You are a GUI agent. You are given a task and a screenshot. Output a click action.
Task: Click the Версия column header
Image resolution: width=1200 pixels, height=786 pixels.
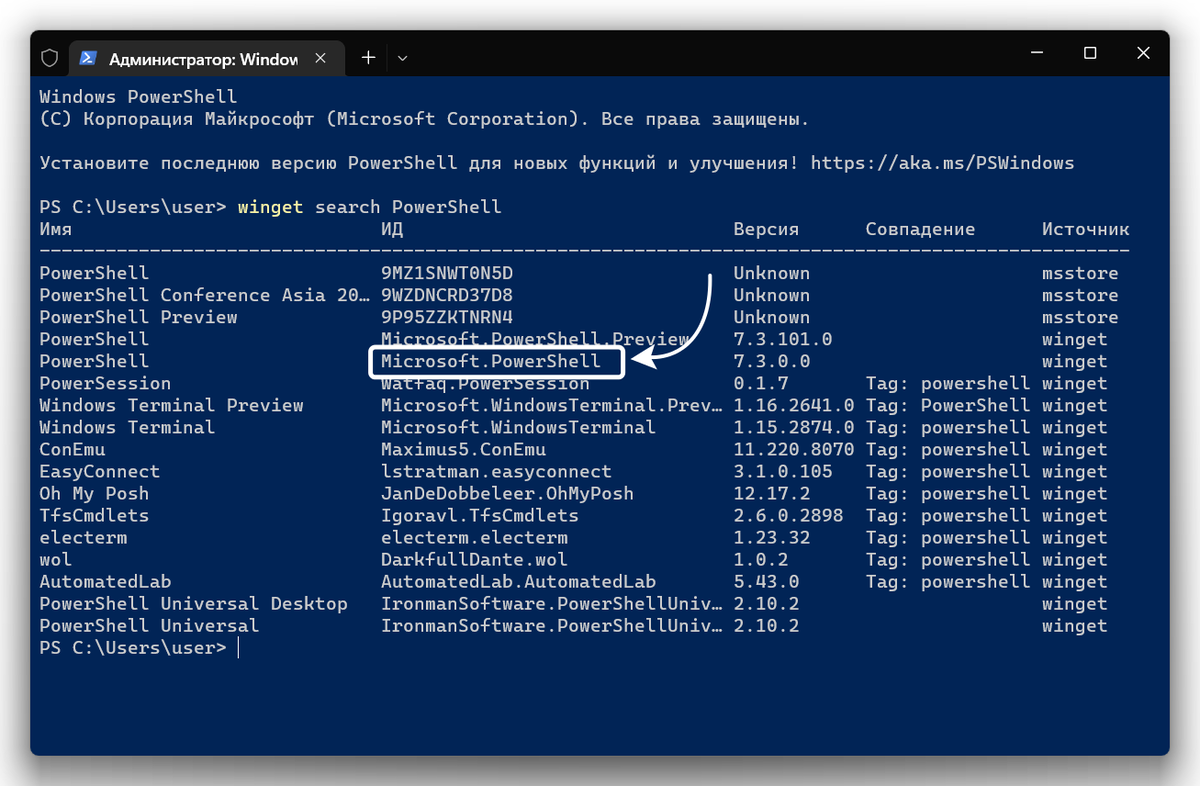click(x=766, y=229)
